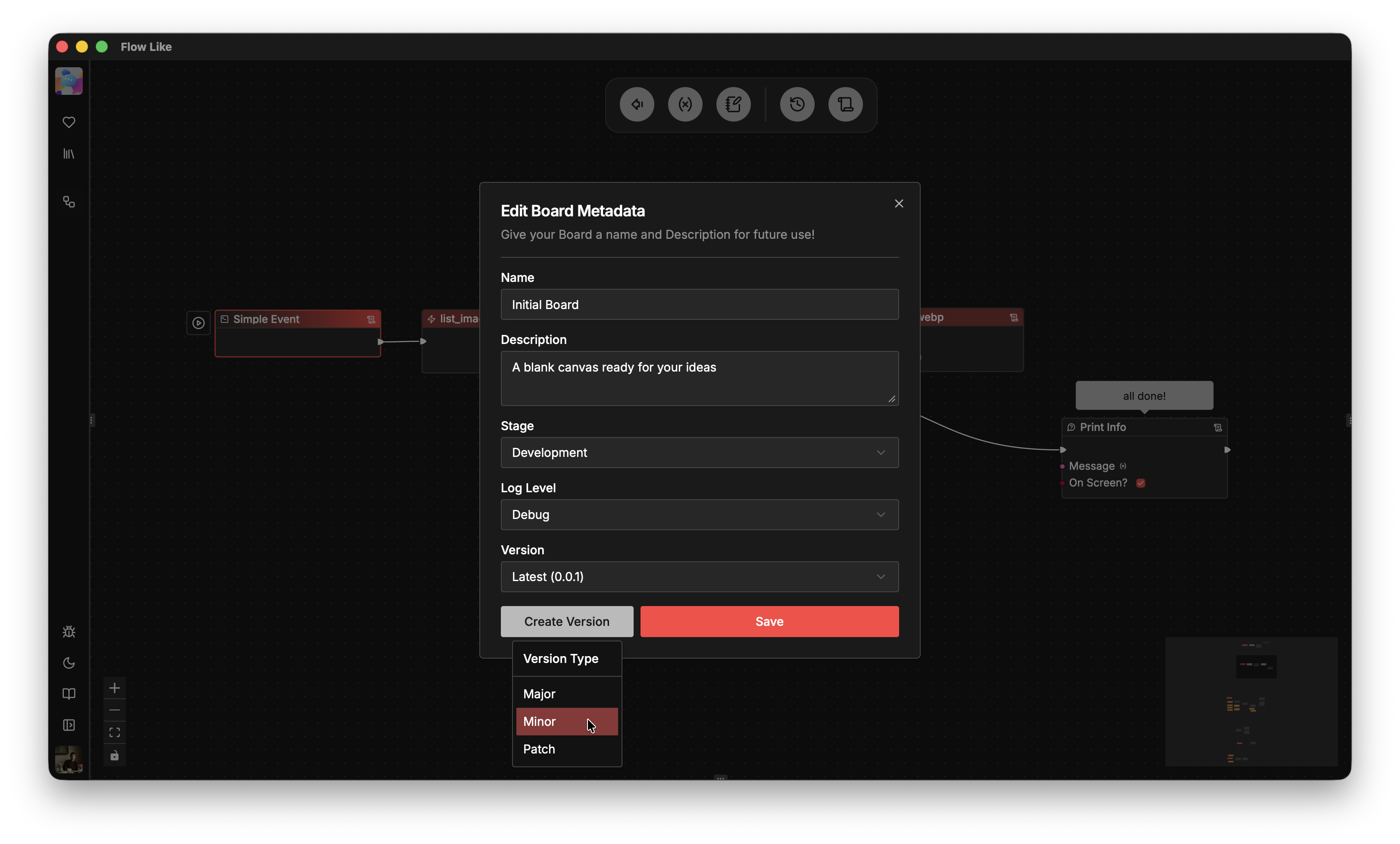Open the documentation book icon in sidebar
Viewport: 1400px width, 844px height.
(x=69, y=694)
